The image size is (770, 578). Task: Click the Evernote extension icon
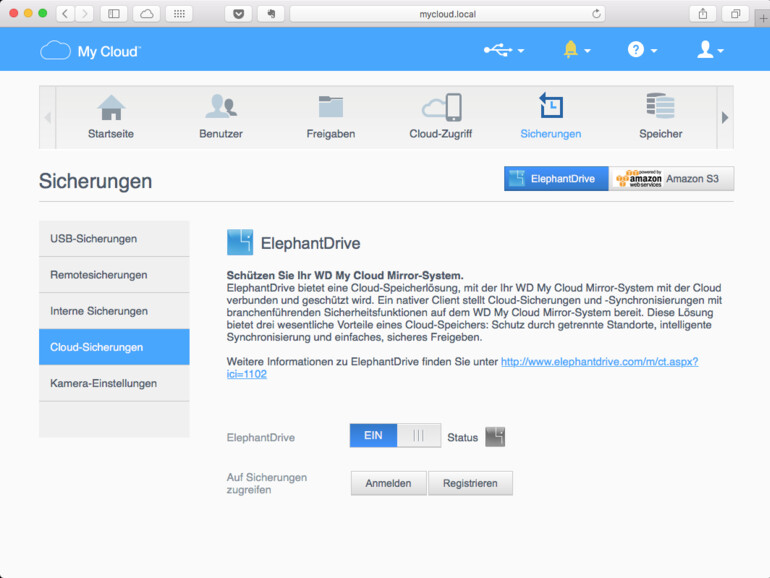click(271, 14)
